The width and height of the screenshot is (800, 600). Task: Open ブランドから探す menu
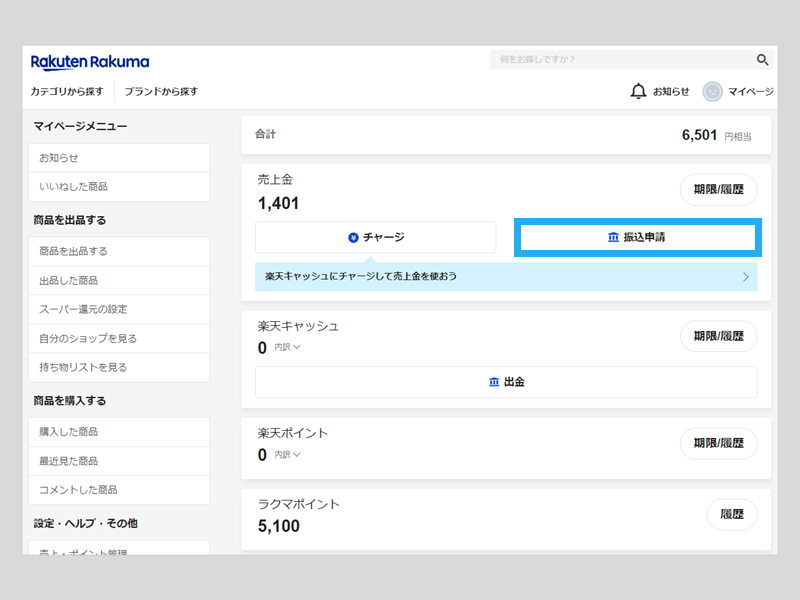click(161, 91)
